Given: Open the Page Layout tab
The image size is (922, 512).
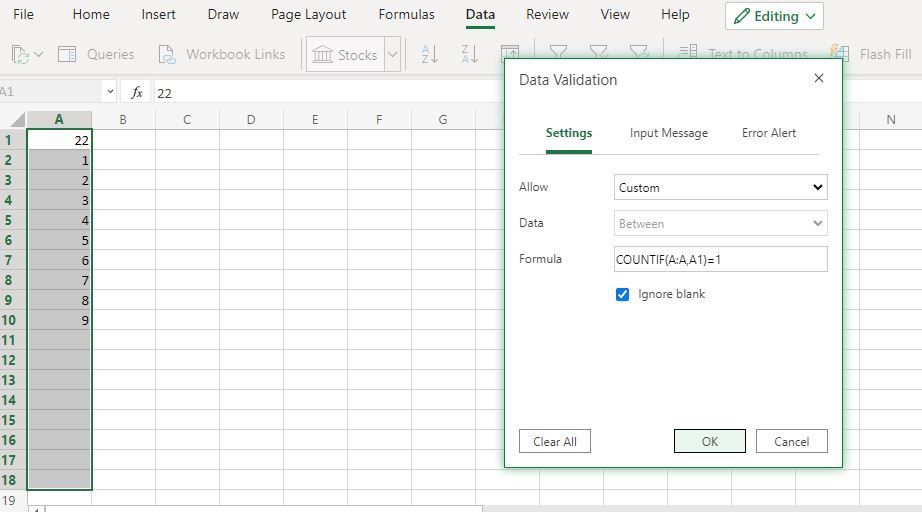Looking at the screenshot, I should tap(309, 15).
